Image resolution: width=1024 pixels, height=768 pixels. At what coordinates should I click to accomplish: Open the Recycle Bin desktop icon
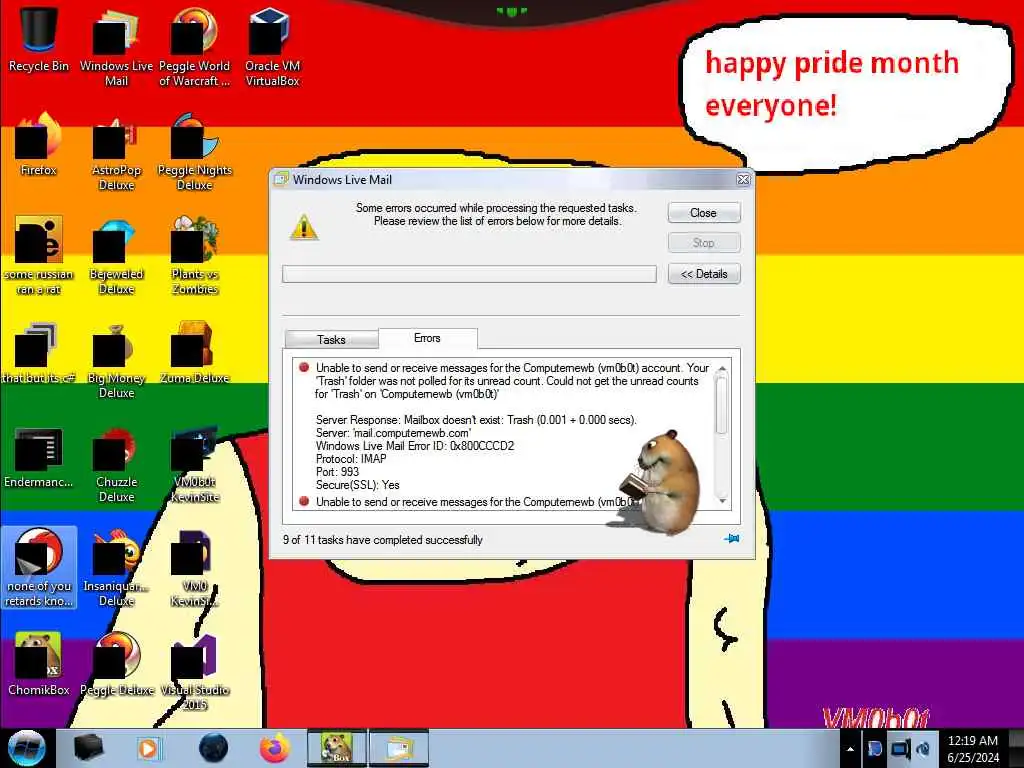pos(39,39)
